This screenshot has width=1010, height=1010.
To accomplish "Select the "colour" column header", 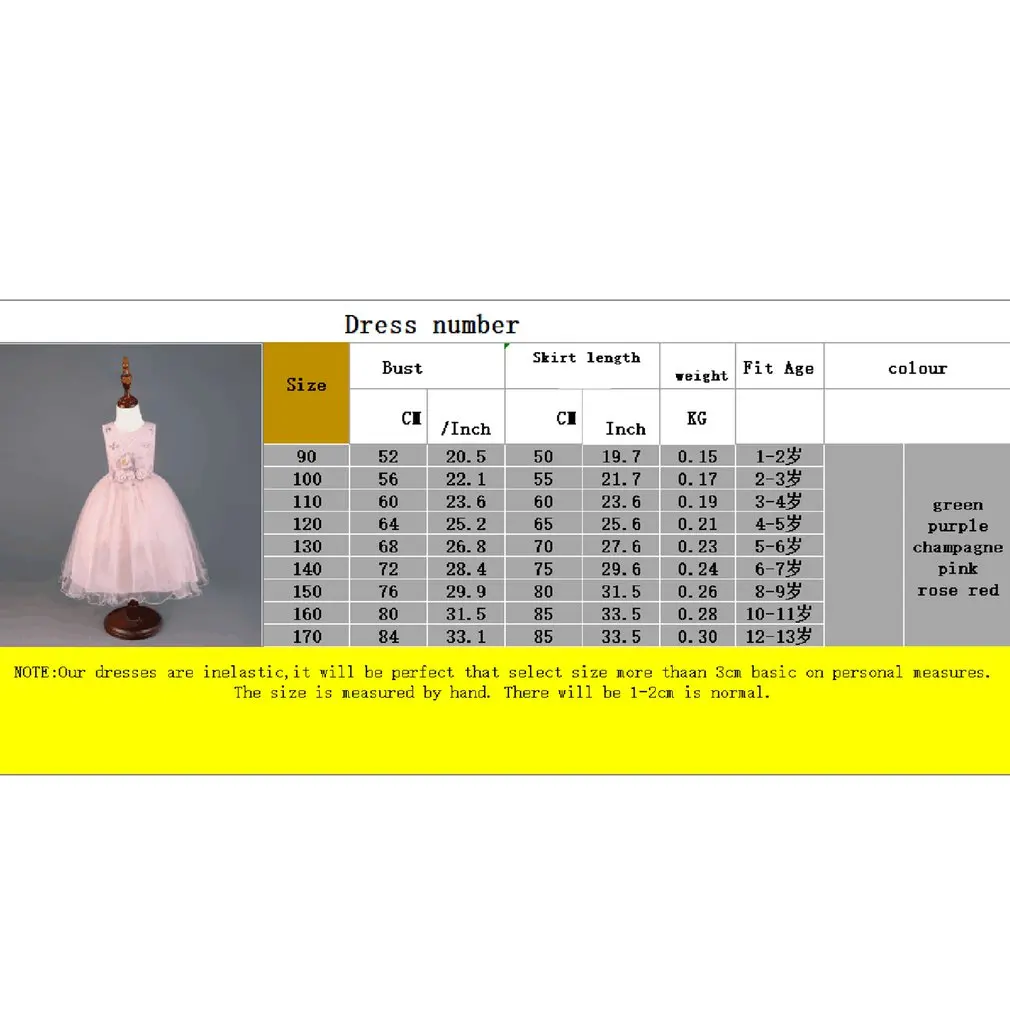I will (917, 368).
